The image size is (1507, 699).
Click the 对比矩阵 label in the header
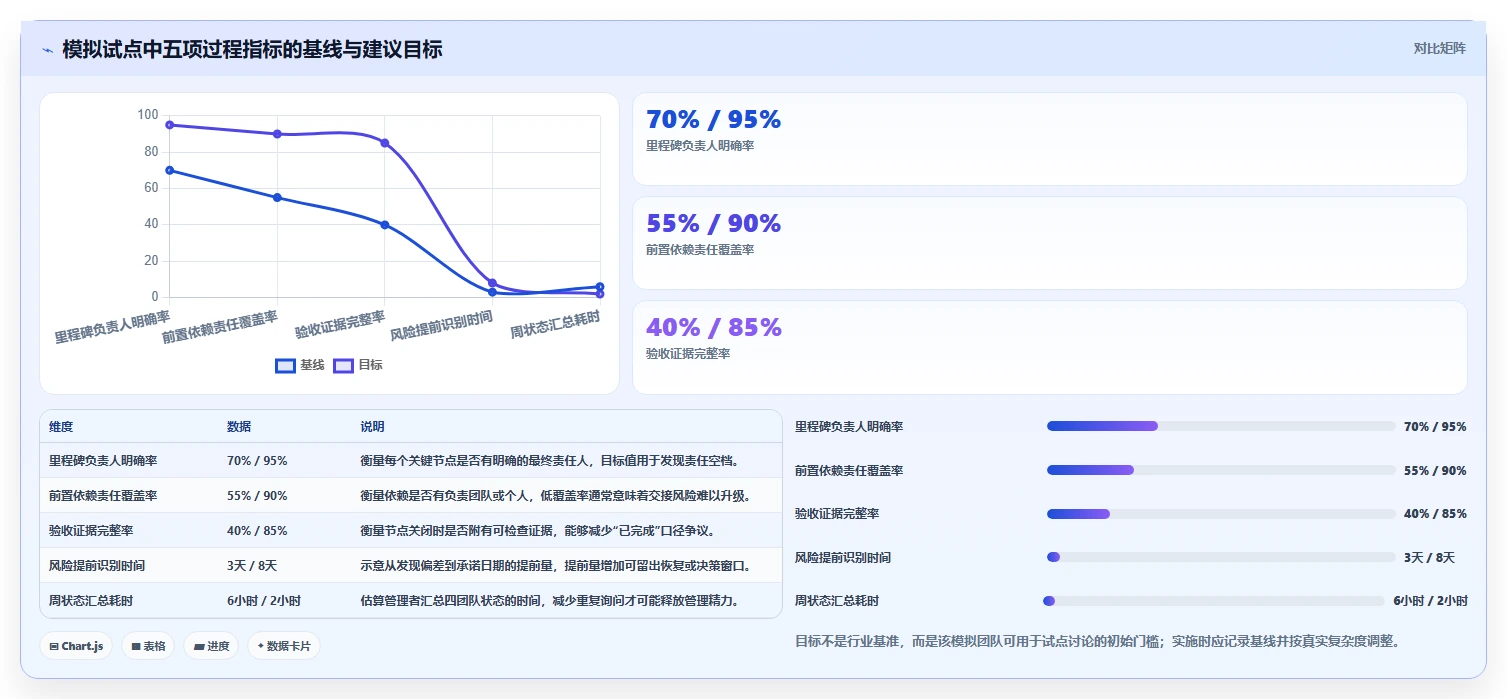(1439, 48)
